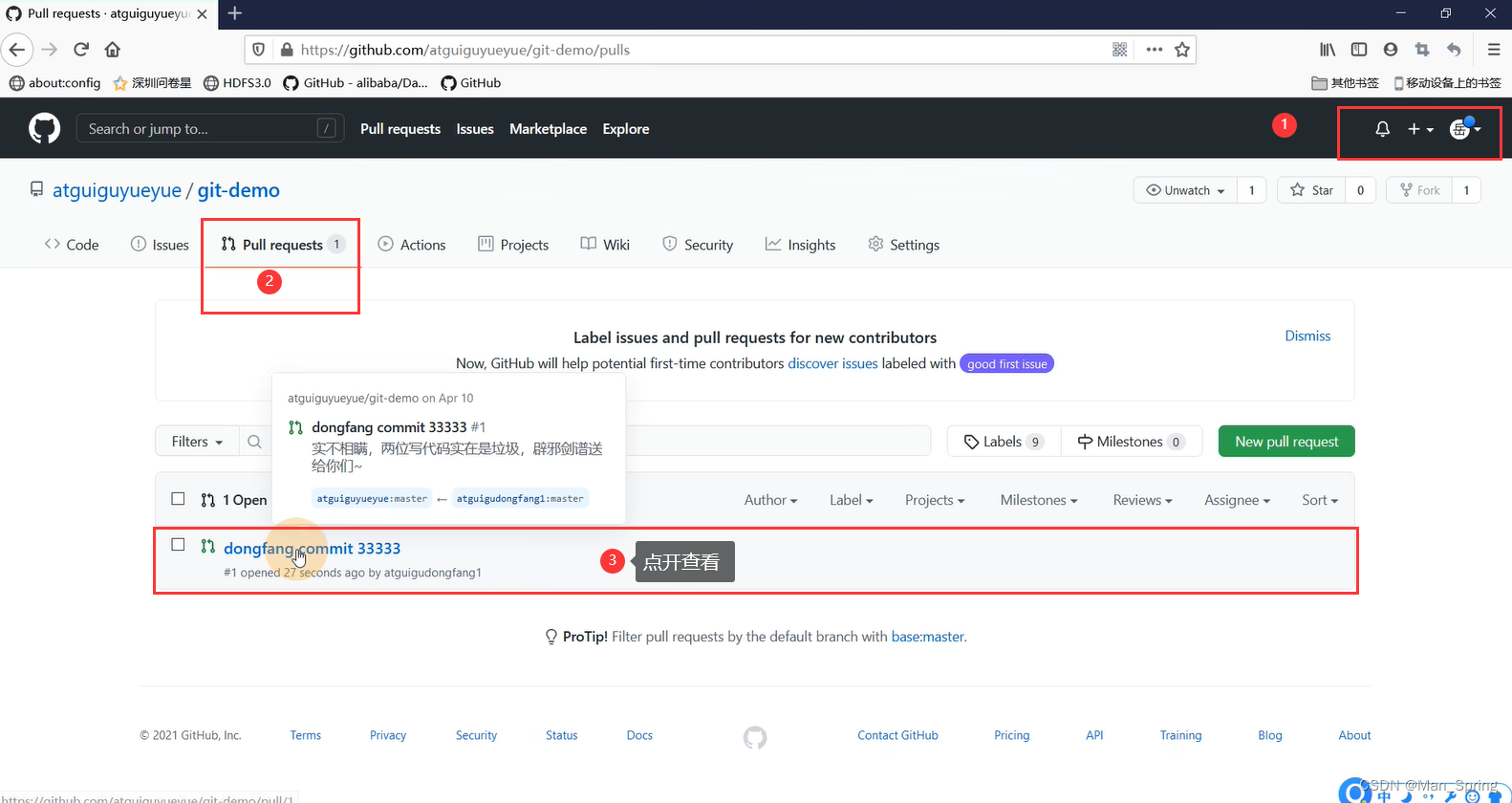Screen dimensions: 1512x803
Task: Open the Labels button
Action: [1004, 442]
